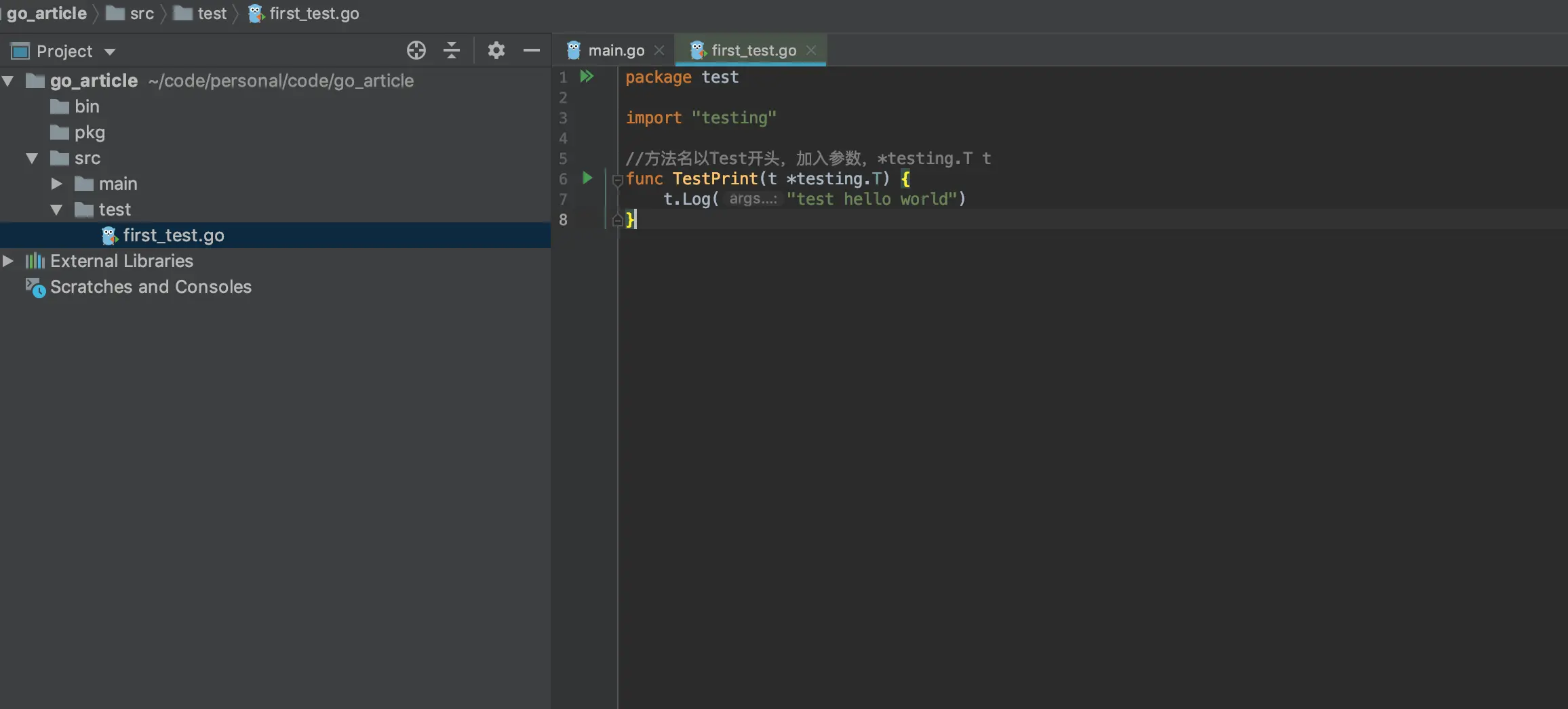Click the Project panel window icon
Screen dimensions: 1568x709
[20, 52]
